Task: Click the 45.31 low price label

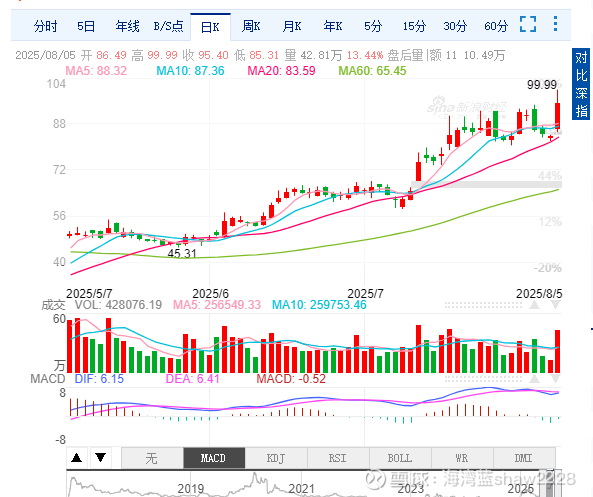Action: [182, 253]
